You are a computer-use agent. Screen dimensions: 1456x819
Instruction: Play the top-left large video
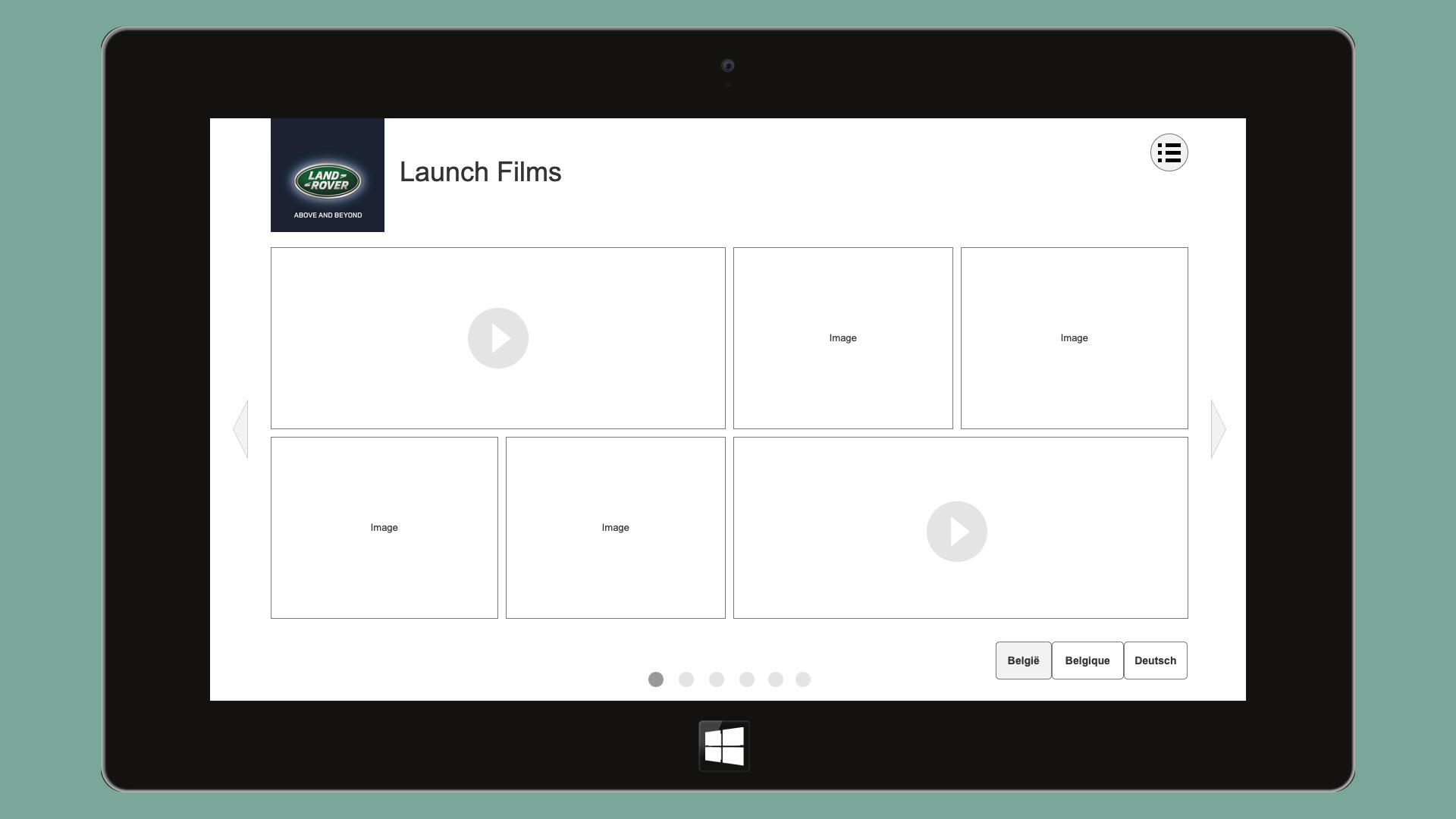tap(497, 338)
